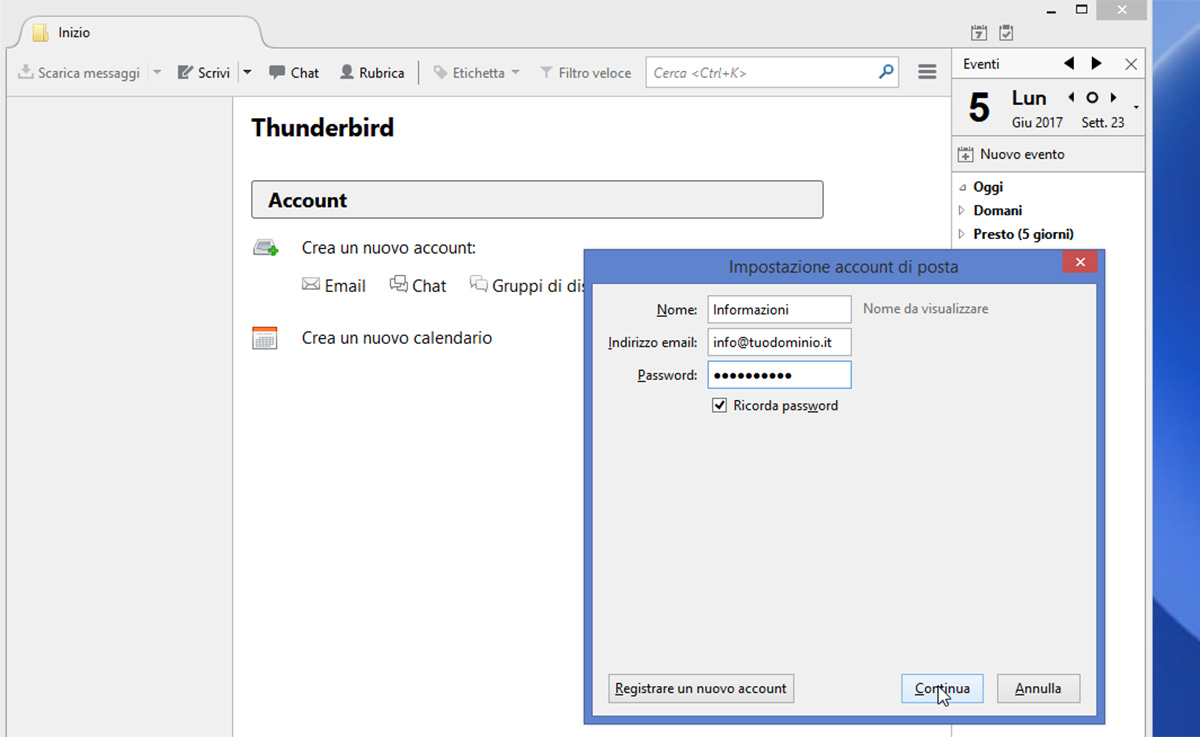Close the Impostazione account di posta dialog
The width and height of the screenshot is (1200, 737).
coord(1080,262)
